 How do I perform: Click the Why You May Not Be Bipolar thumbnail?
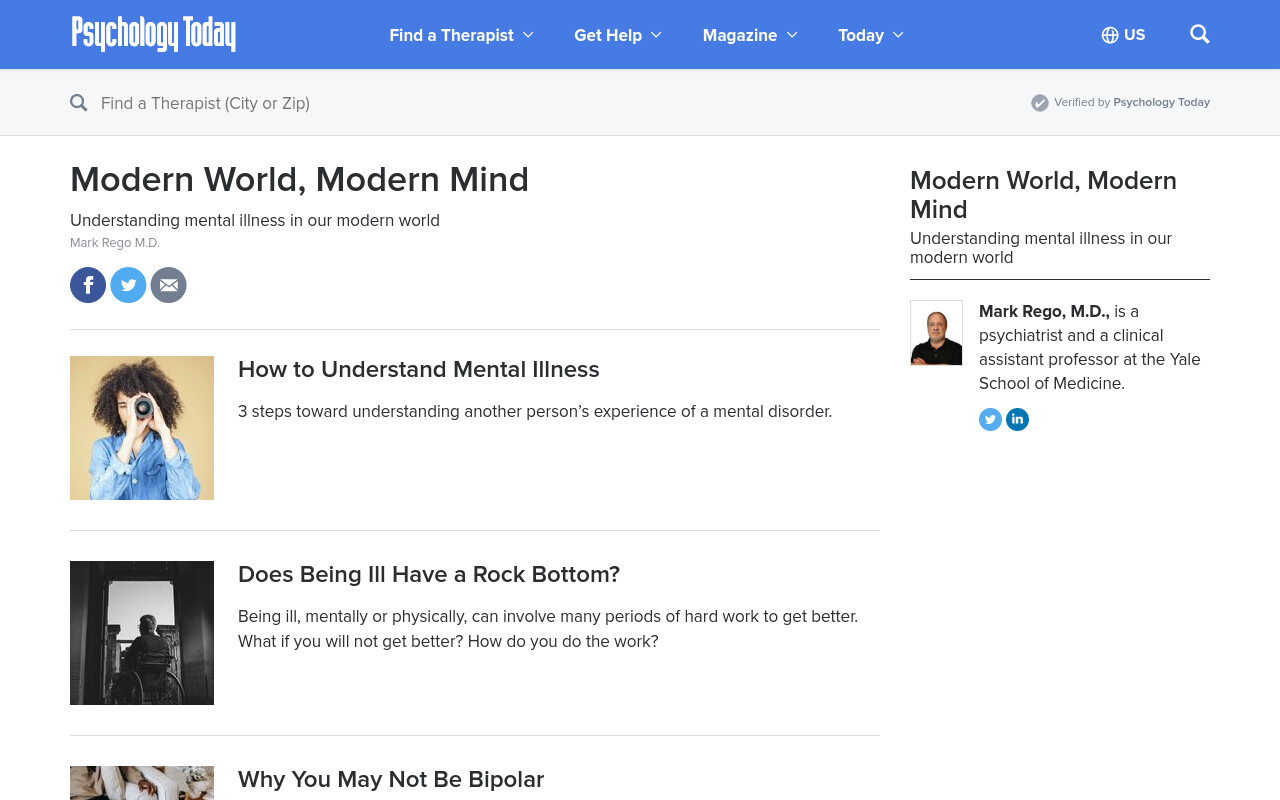[x=142, y=783]
